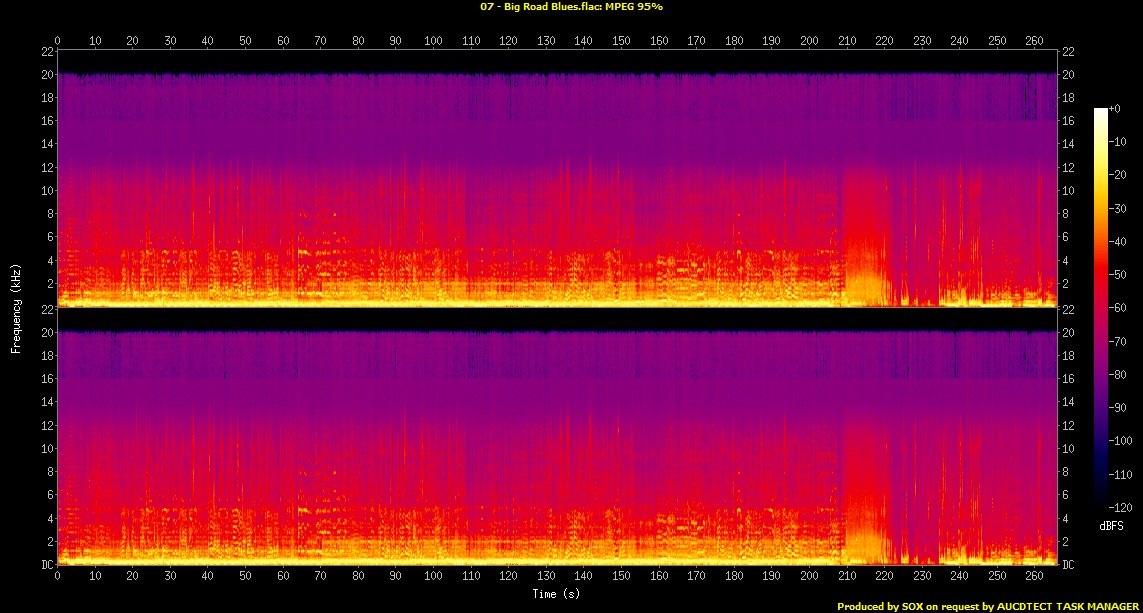Viewport: 1143px width, 613px height.
Task: Select the white '+0' end of the color scale
Action: click(1101, 110)
